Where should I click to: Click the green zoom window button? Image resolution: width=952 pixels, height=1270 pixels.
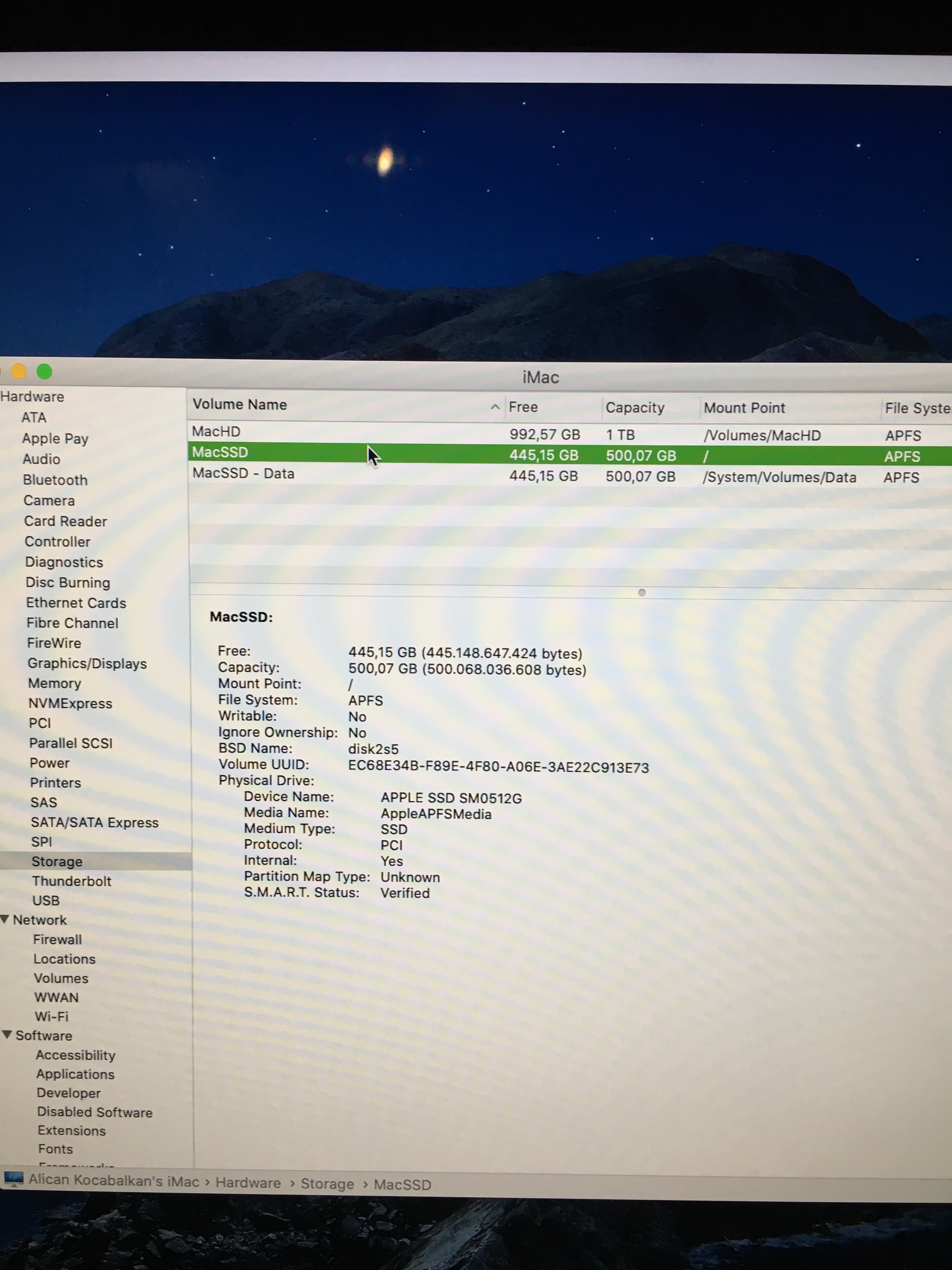pos(44,371)
